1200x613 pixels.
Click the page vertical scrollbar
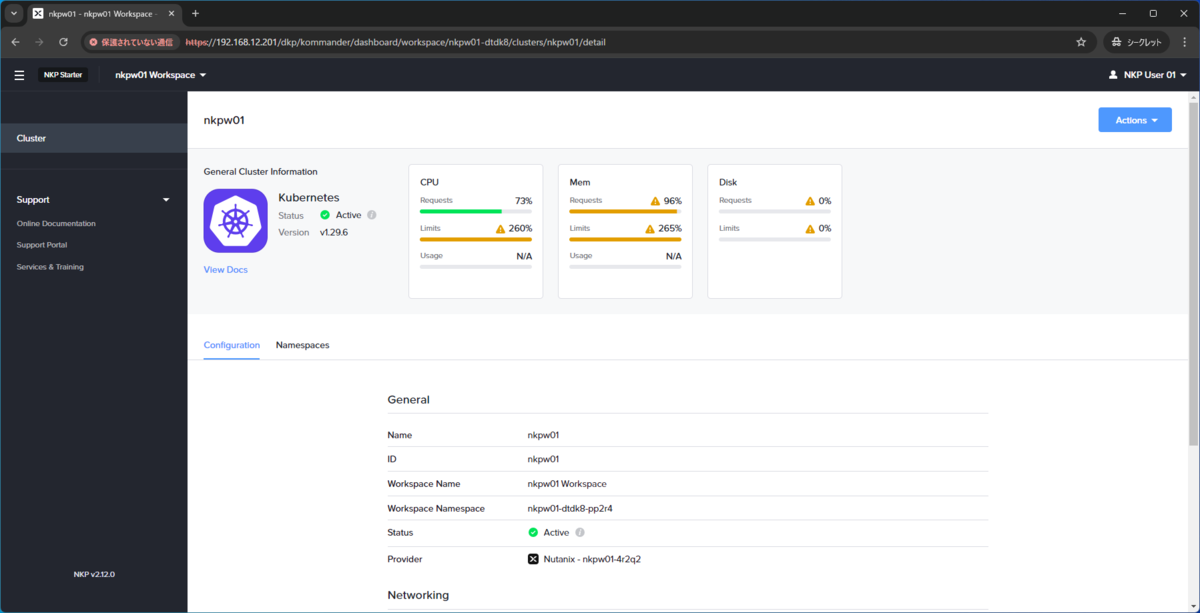[1193, 270]
